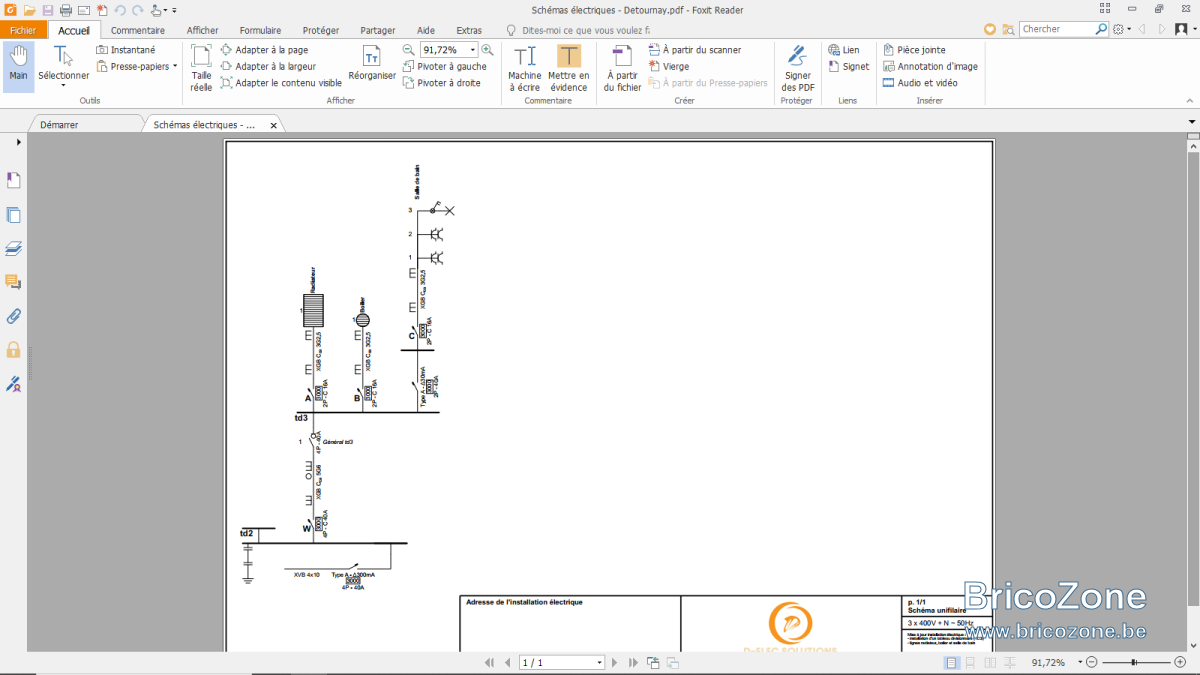Open signatures panel in left sidebar
Viewport: 1200px width, 675px height.
point(14,383)
